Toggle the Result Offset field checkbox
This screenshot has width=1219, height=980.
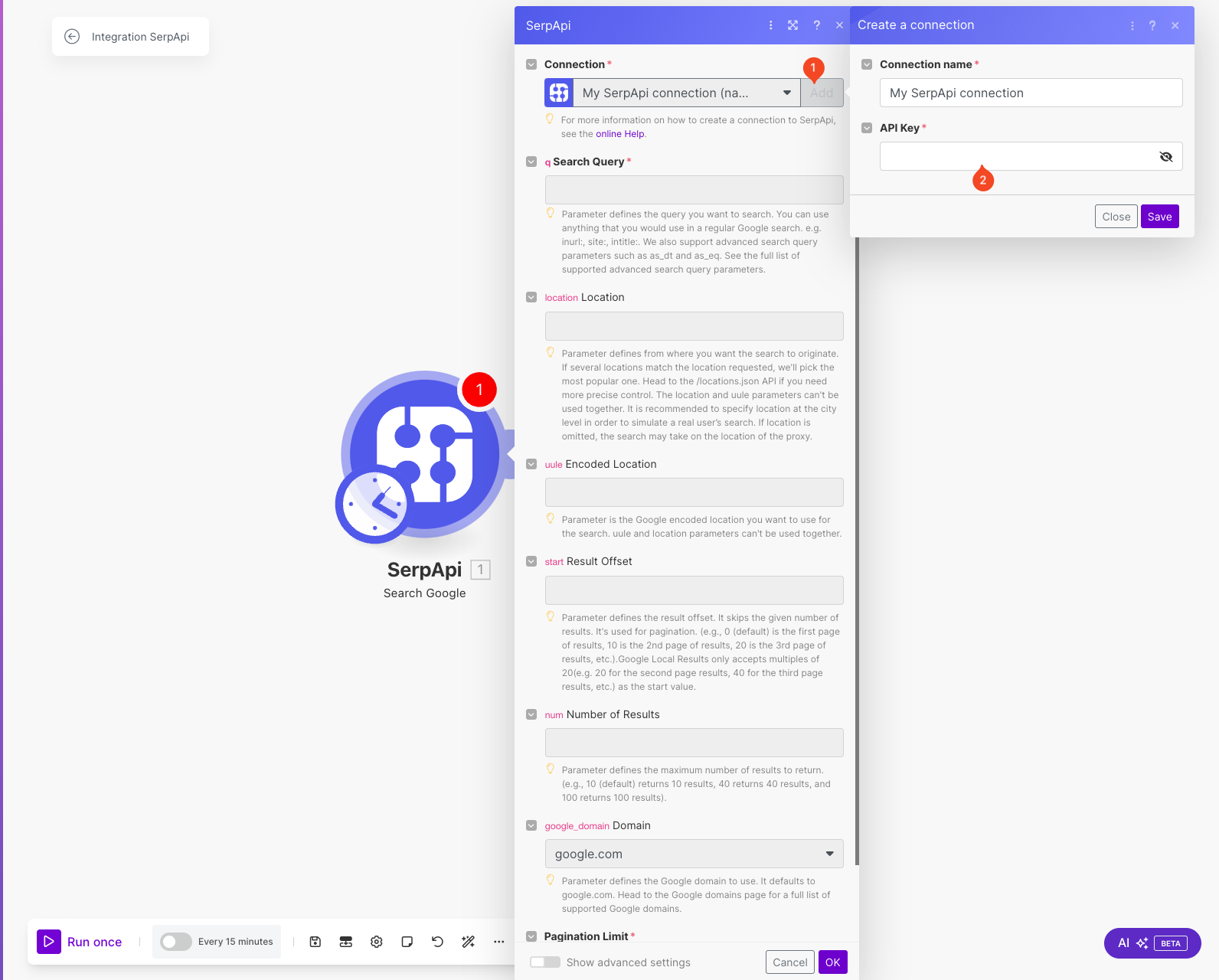(x=531, y=561)
